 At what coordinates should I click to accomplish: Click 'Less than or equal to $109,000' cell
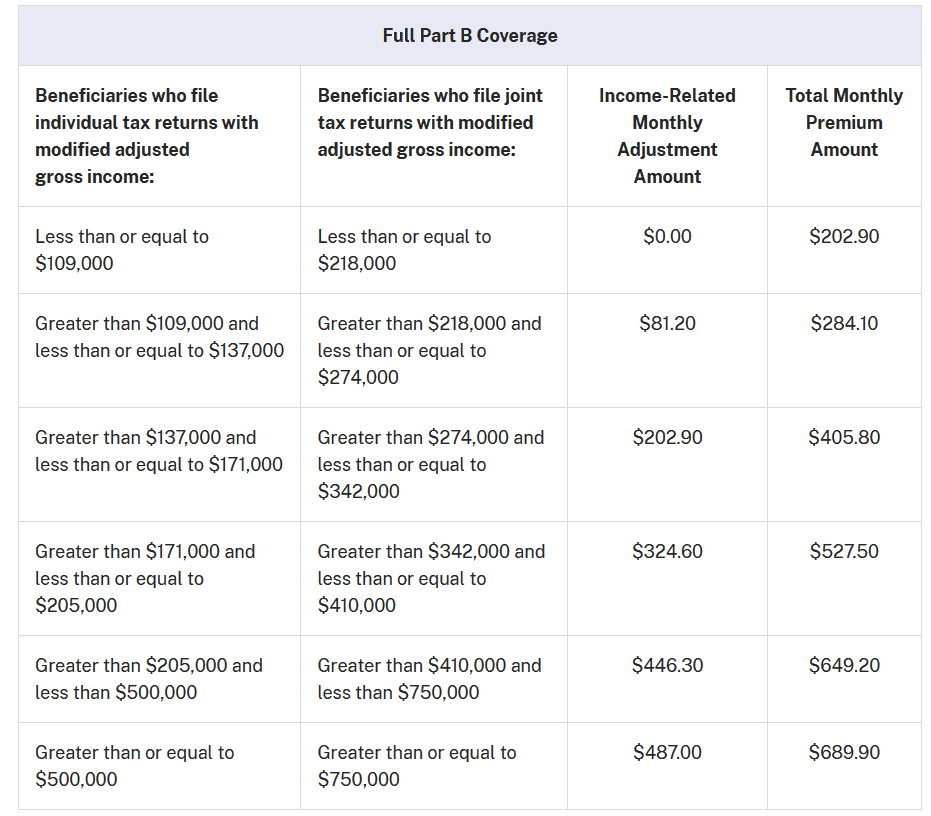tap(122, 250)
